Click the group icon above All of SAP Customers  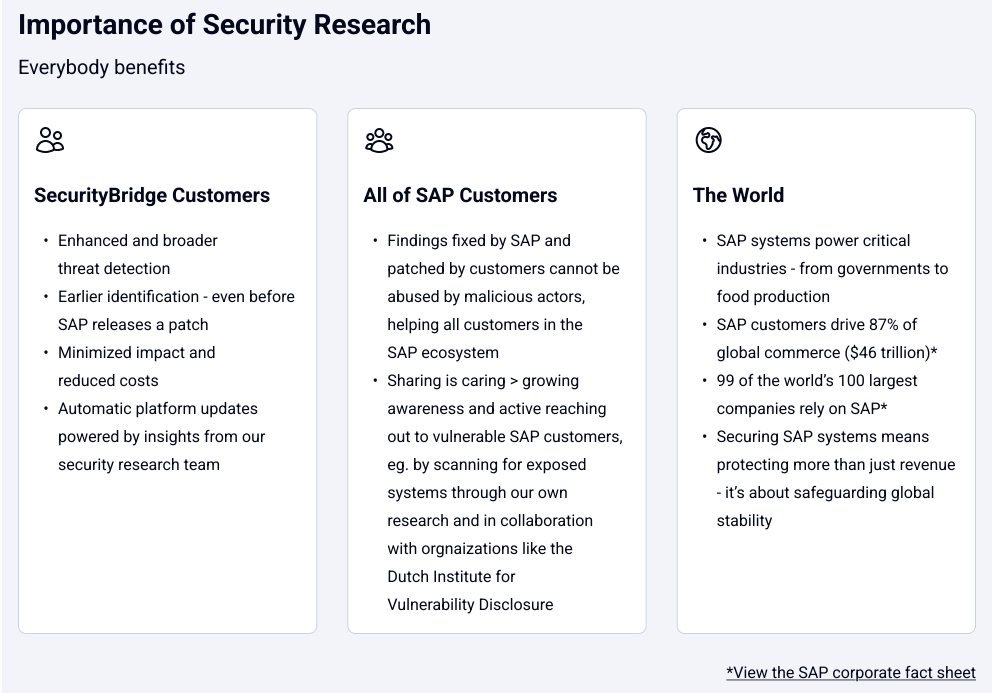click(x=379, y=140)
